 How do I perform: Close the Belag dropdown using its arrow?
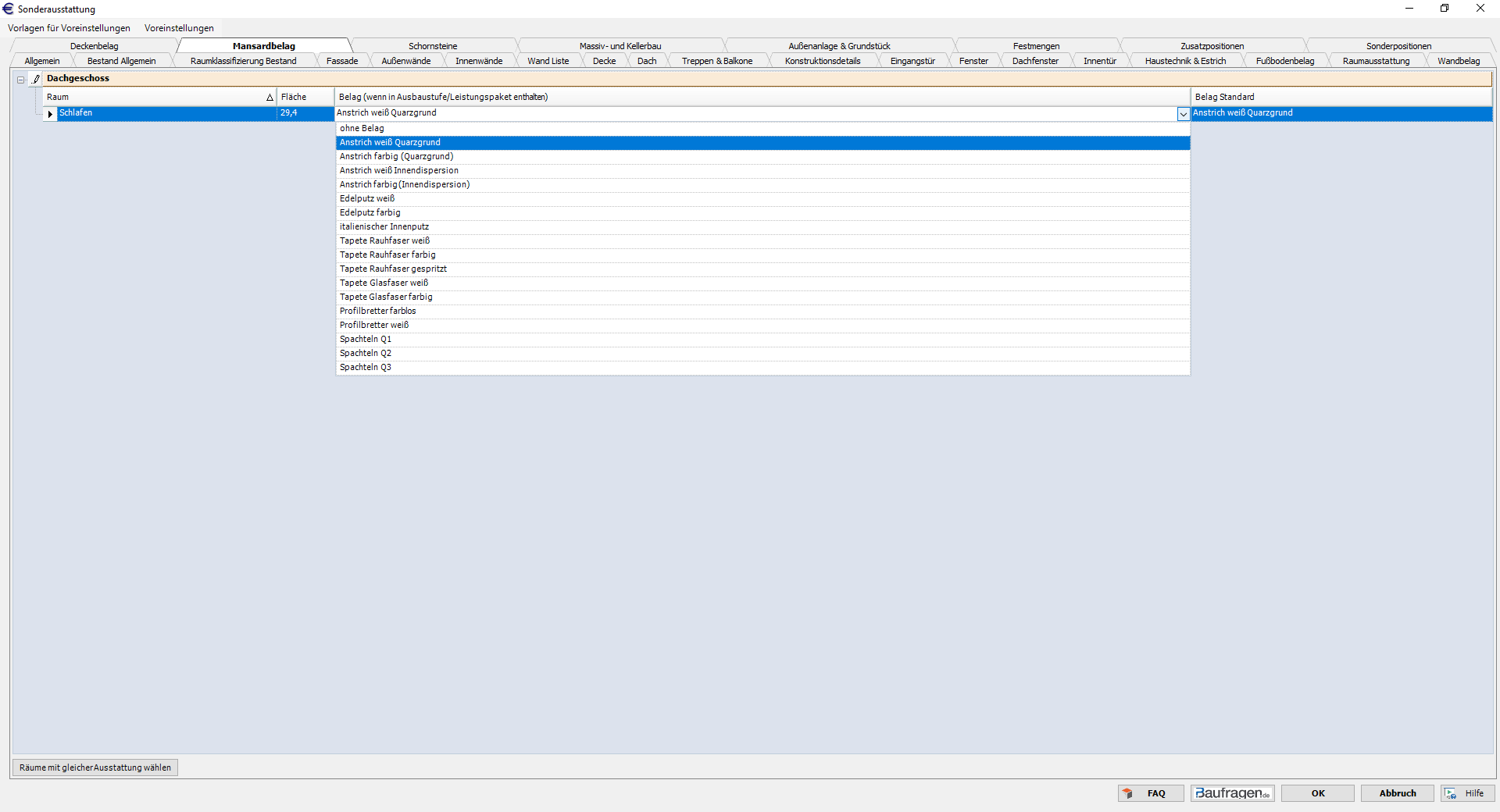[x=1183, y=114]
